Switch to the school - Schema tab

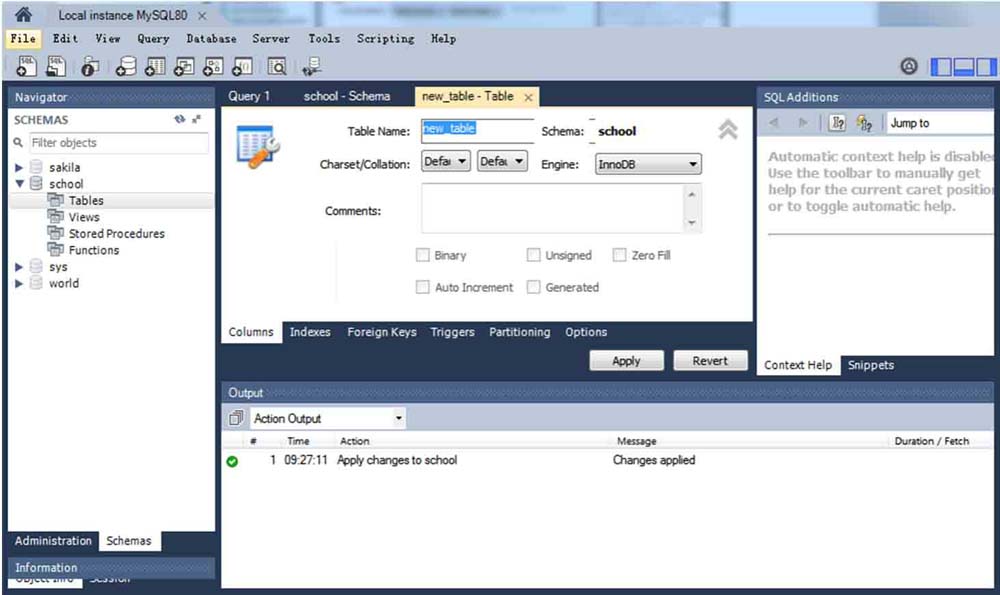(x=347, y=96)
